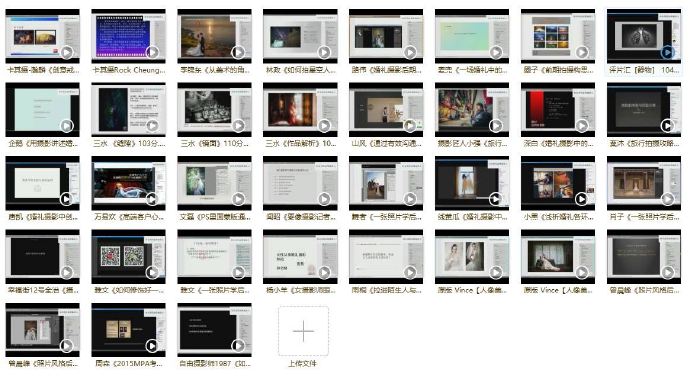Select the 卡其屈Rock Cheung file name
This screenshot has height=380, width=690.
coord(129,69)
